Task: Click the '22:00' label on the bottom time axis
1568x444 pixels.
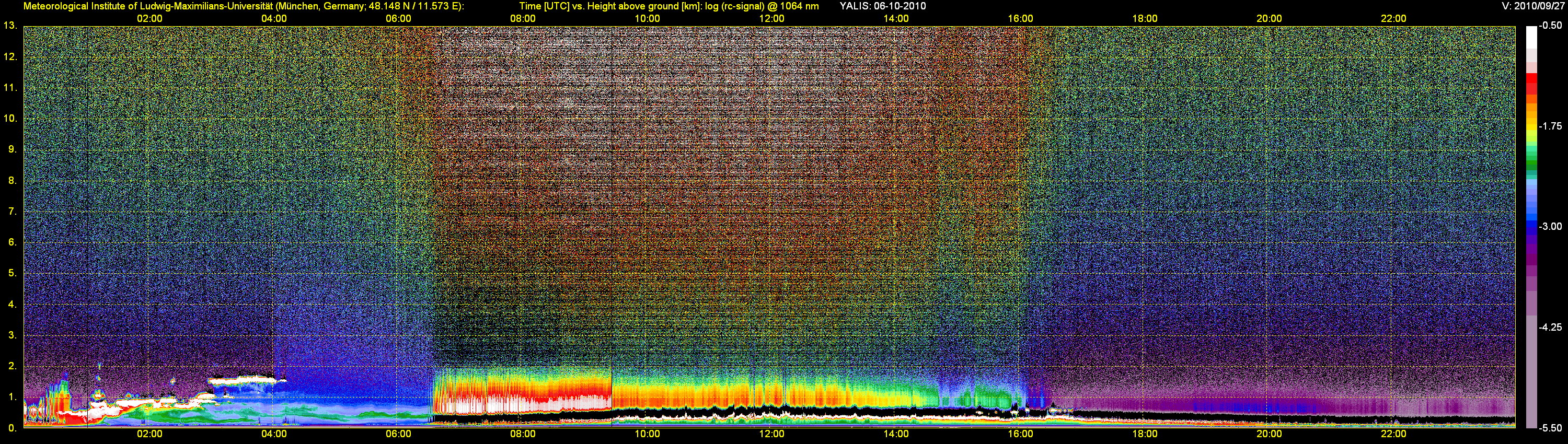Action: click(1393, 434)
